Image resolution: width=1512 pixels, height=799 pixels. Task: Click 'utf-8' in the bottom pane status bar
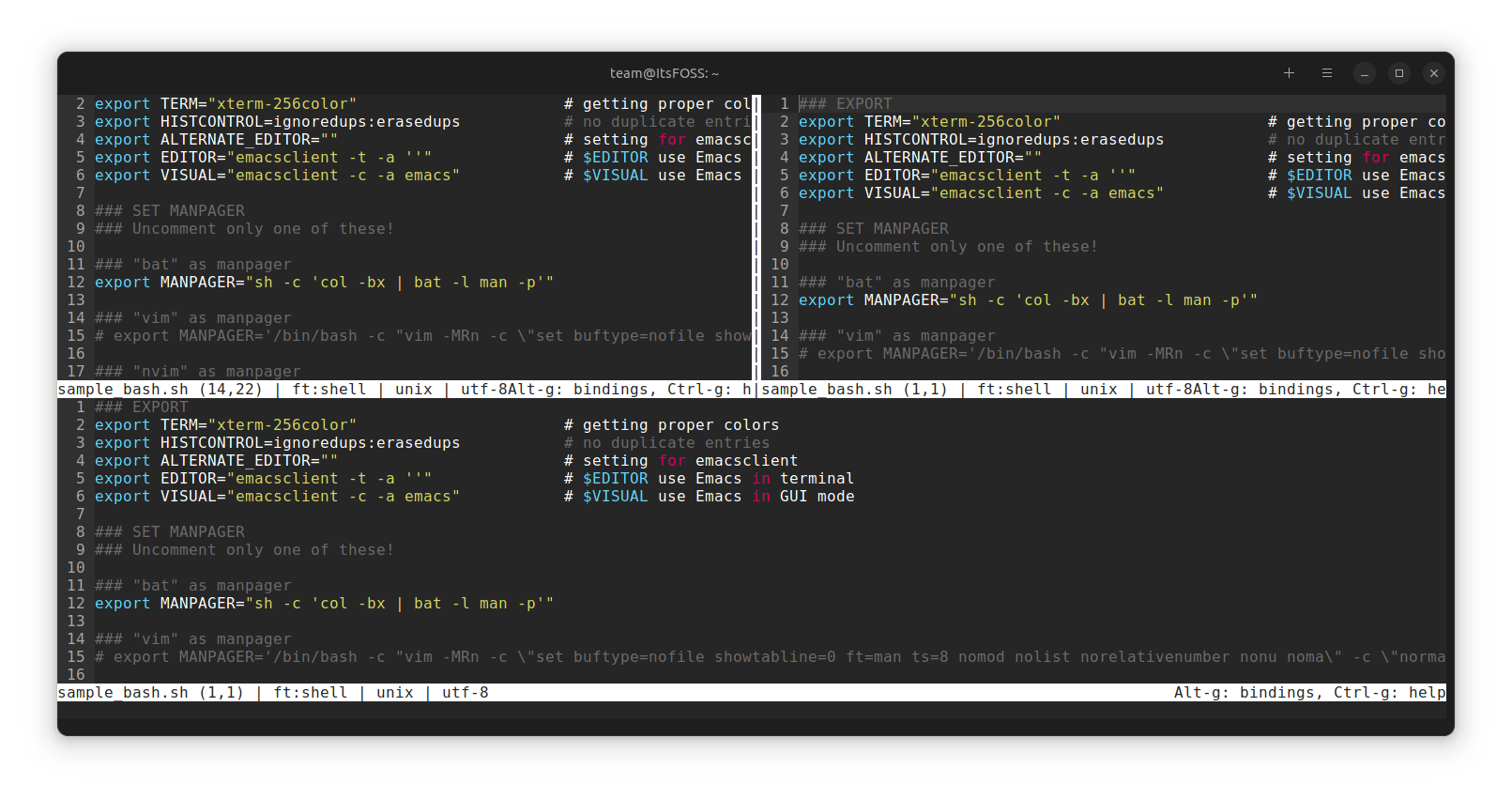tap(466, 693)
